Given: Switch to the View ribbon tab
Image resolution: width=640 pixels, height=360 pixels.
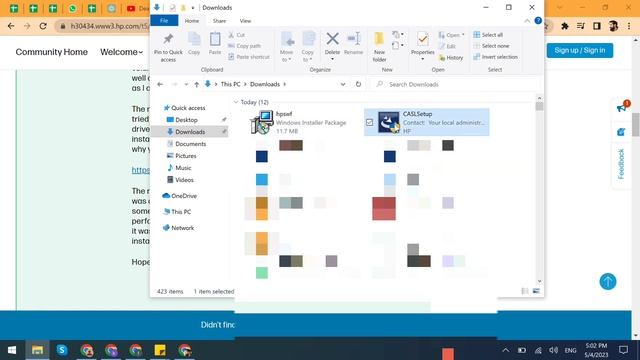Looking at the screenshot, I should pos(245,20).
